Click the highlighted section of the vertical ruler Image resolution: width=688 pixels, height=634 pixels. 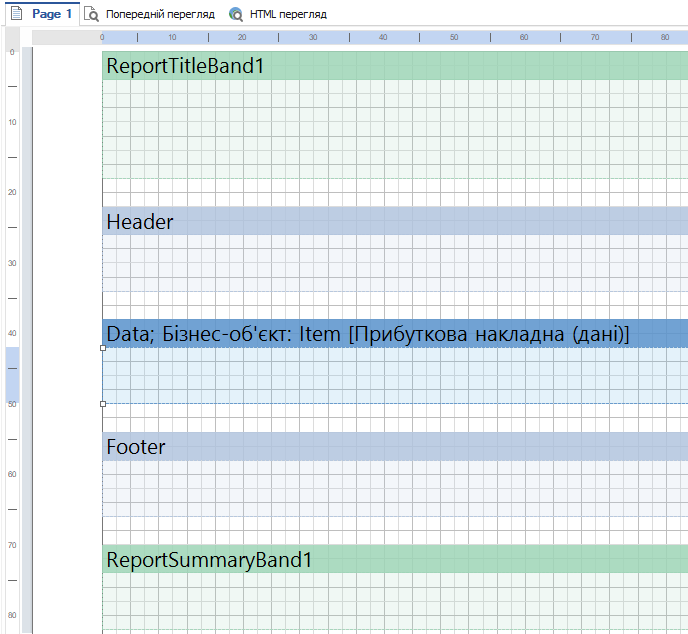point(13,375)
